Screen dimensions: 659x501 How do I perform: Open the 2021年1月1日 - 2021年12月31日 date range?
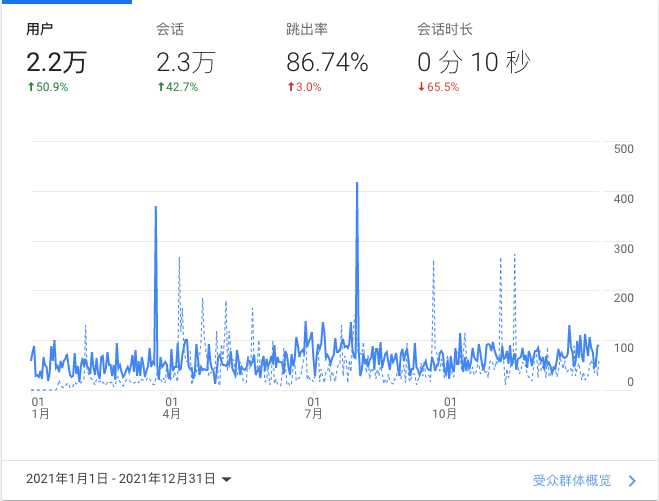coord(121,480)
